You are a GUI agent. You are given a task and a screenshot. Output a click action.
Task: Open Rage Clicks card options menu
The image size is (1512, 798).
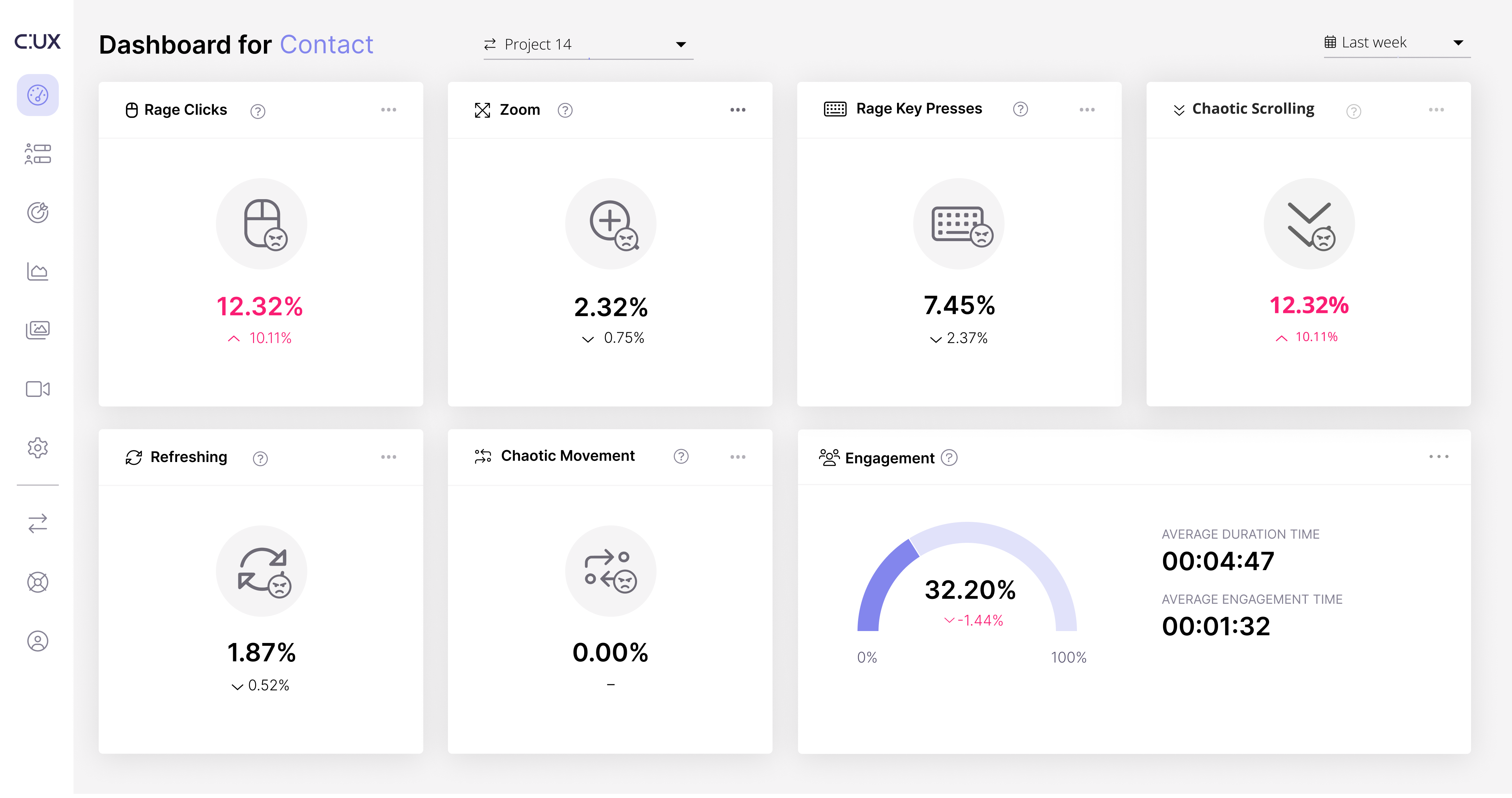[388, 110]
